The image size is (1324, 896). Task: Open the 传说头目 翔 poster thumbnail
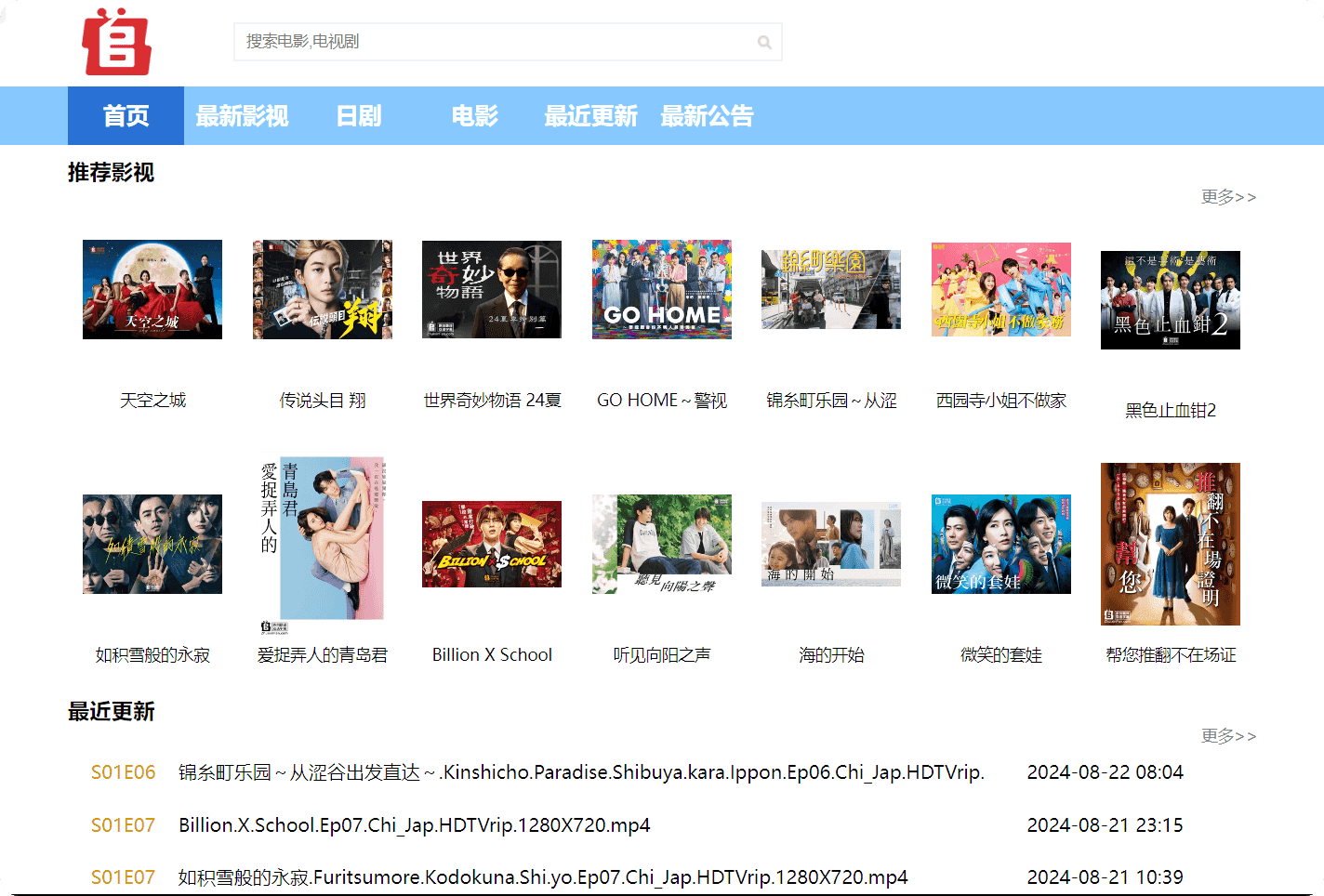pyautogui.click(x=323, y=289)
